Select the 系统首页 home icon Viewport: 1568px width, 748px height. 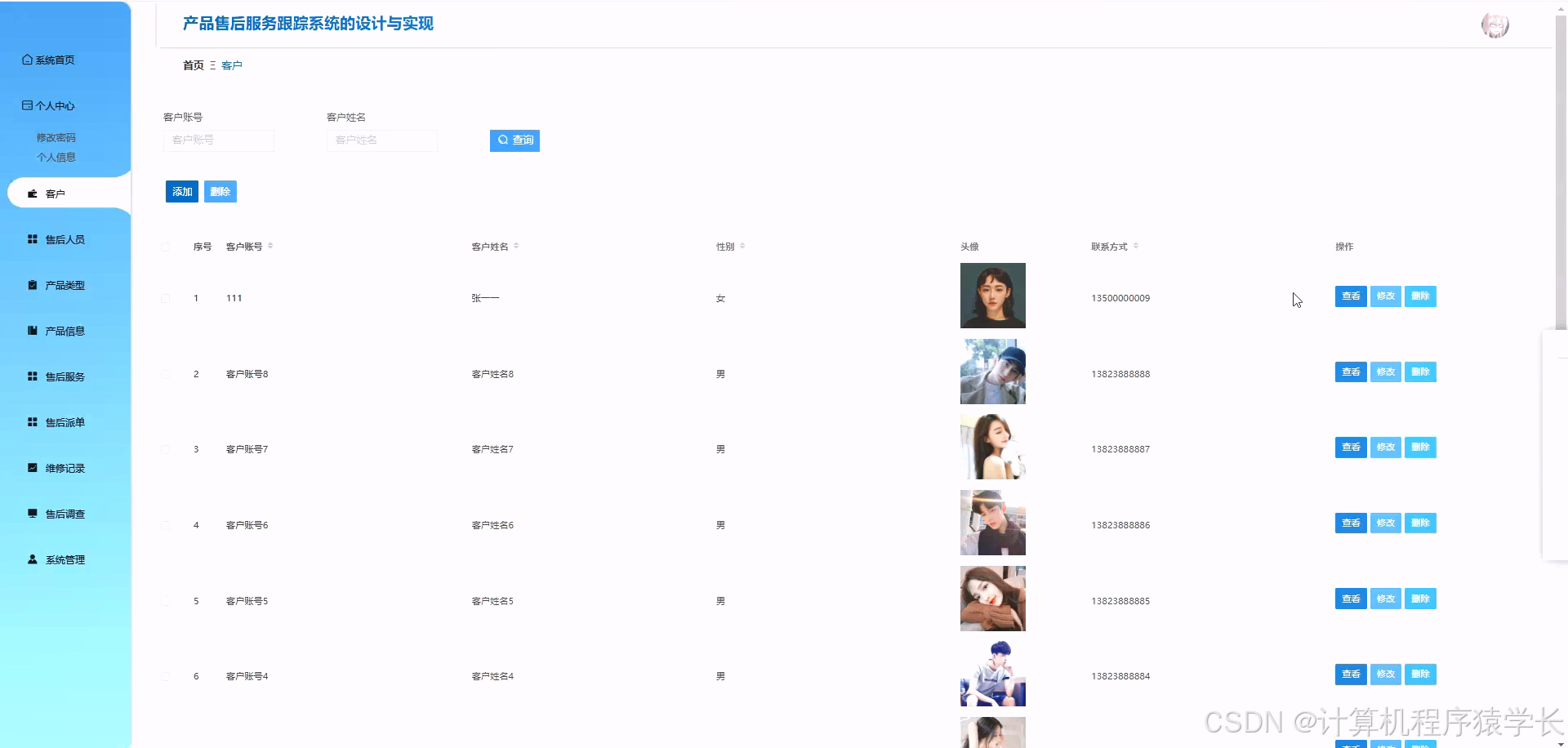pos(25,60)
